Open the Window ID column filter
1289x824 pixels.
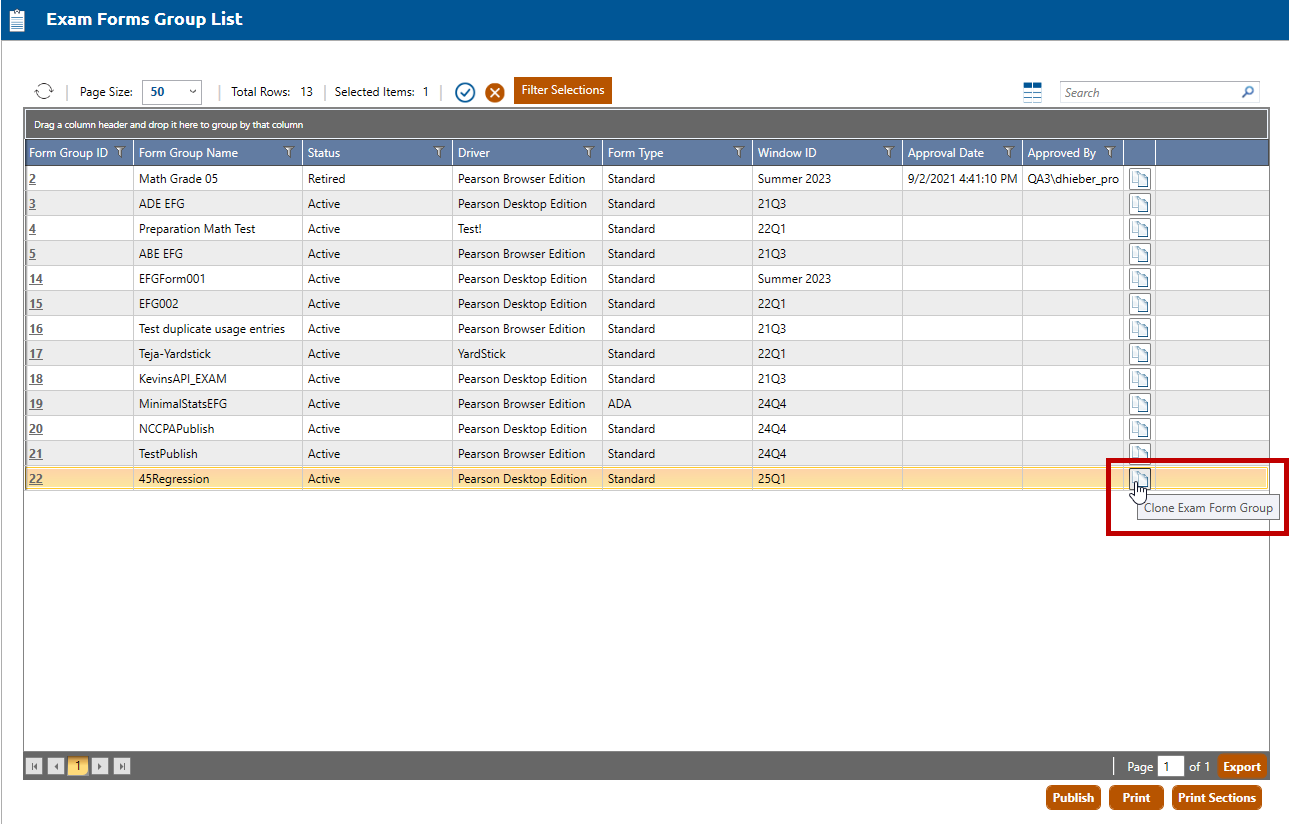click(888, 152)
